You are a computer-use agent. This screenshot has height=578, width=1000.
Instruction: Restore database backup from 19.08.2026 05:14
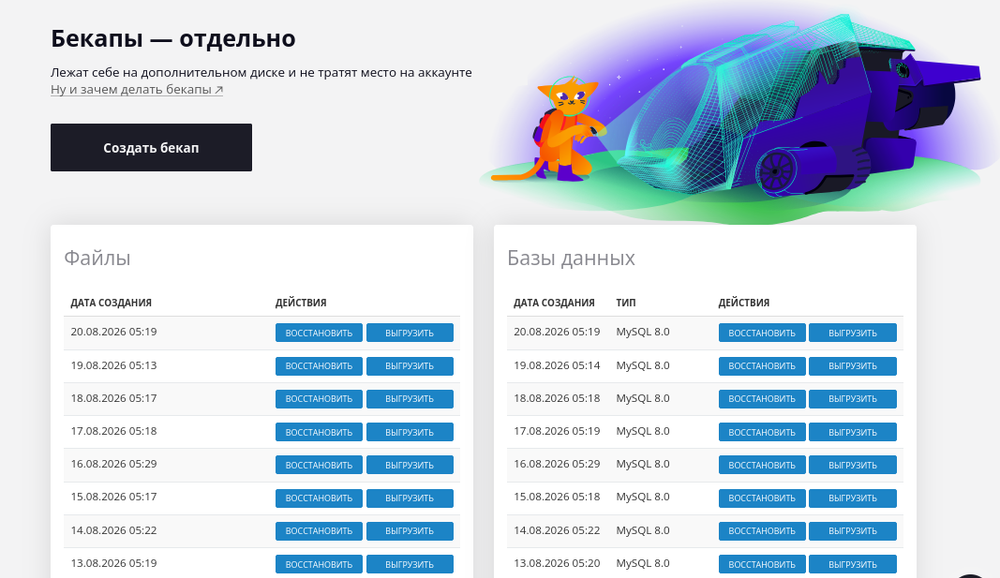tap(762, 366)
